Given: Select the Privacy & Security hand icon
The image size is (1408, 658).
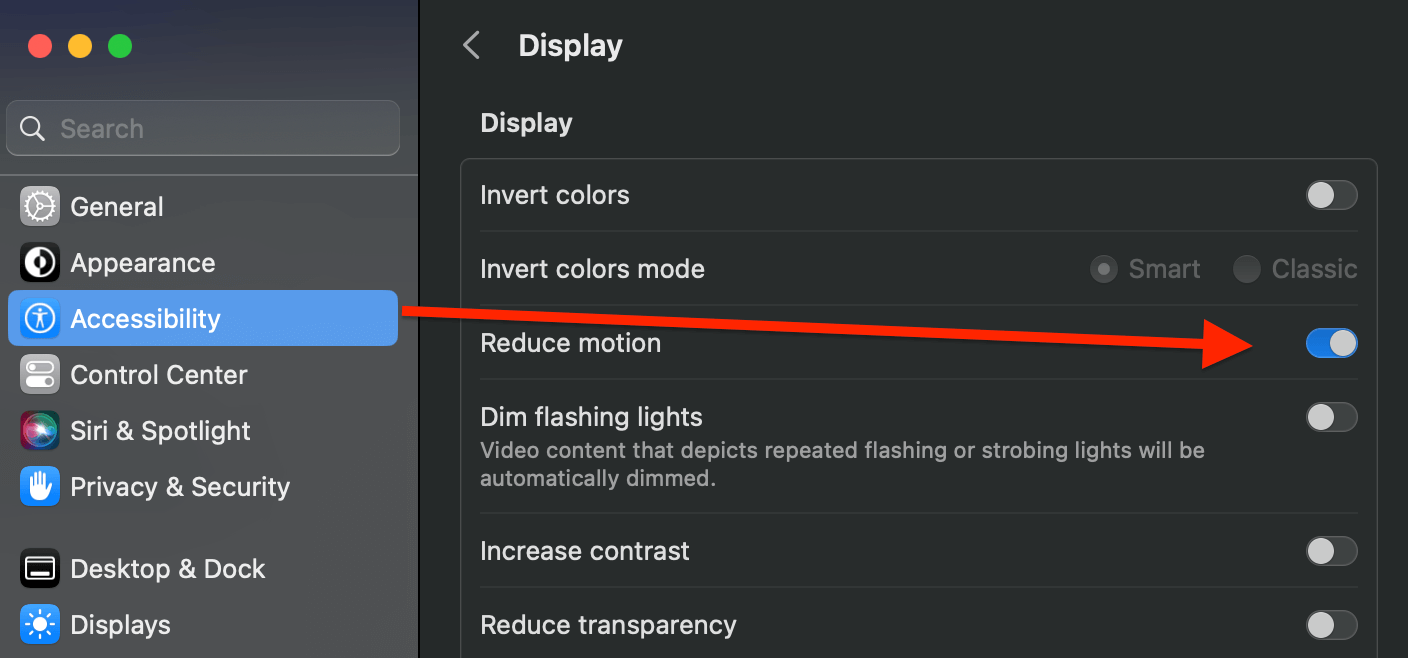Looking at the screenshot, I should (39, 487).
